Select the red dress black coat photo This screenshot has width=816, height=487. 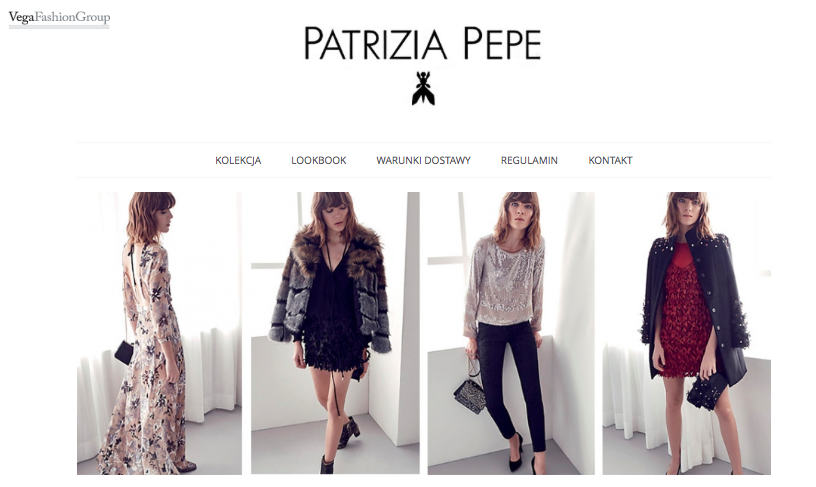point(686,333)
